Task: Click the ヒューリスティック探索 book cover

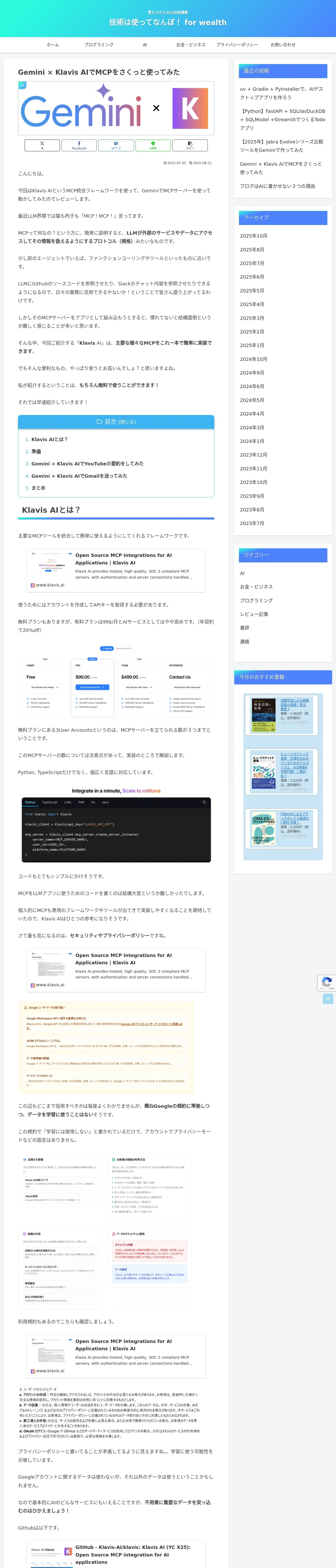Action: [x=264, y=771]
